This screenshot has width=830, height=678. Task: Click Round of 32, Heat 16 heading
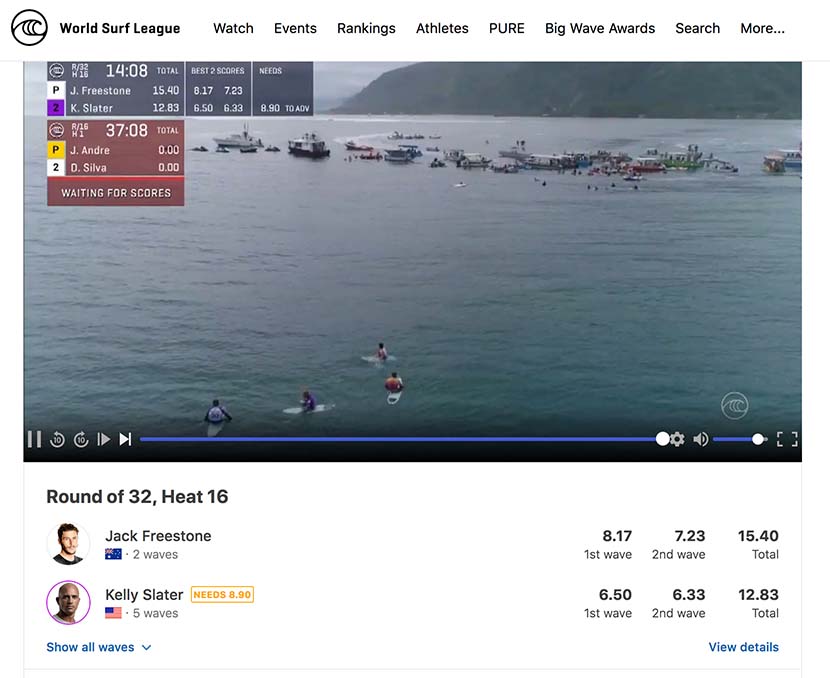(137, 496)
